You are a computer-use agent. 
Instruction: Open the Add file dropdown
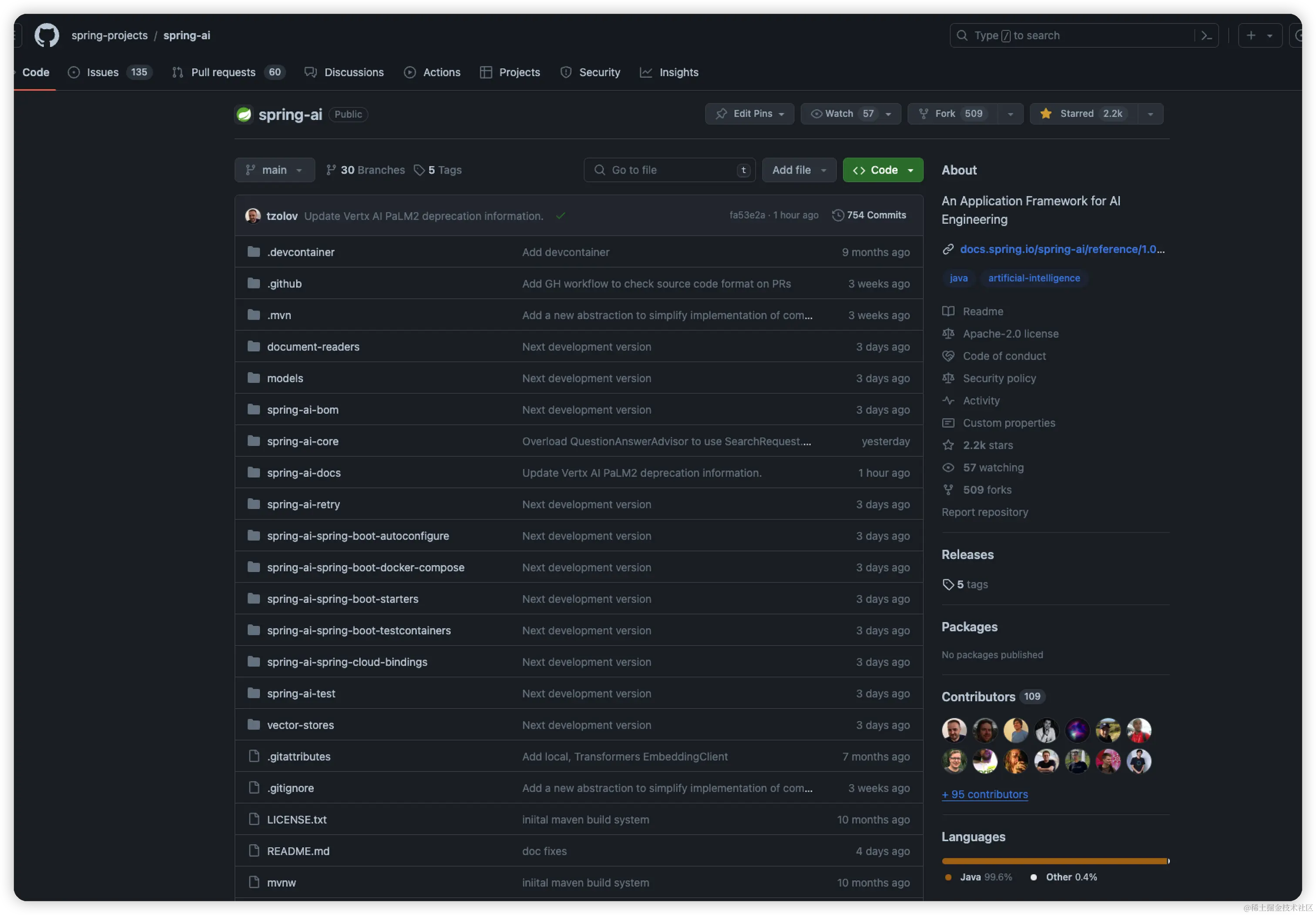799,170
